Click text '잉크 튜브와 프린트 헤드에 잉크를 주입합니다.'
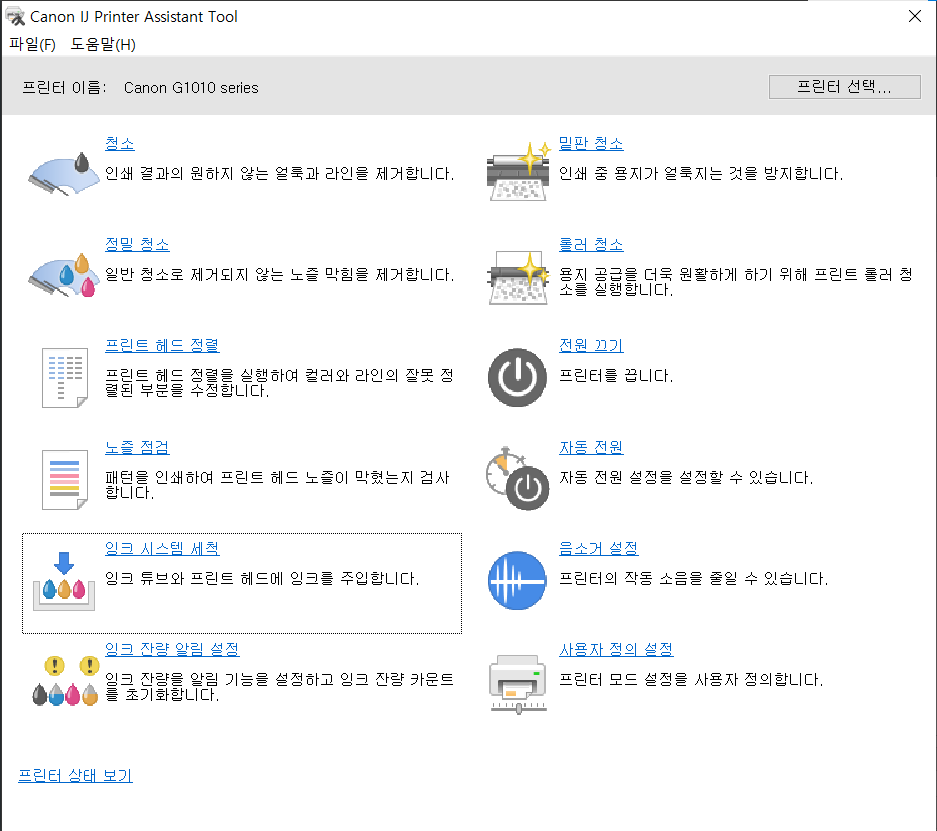This screenshot has height=831, width=937. (x=262, y=578)
